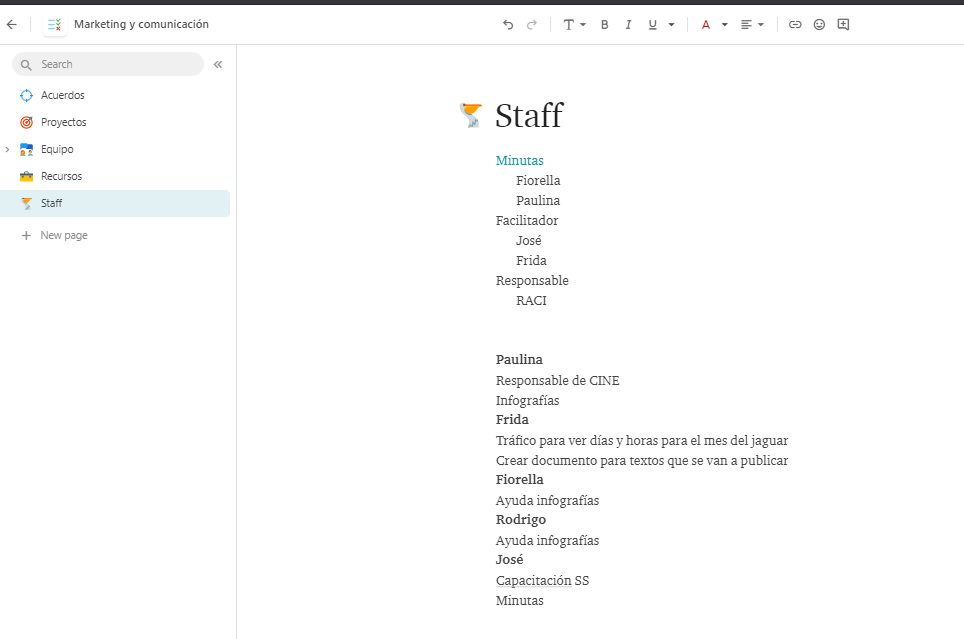Click Ayuda infografías under Fiorella

point(547,501)
